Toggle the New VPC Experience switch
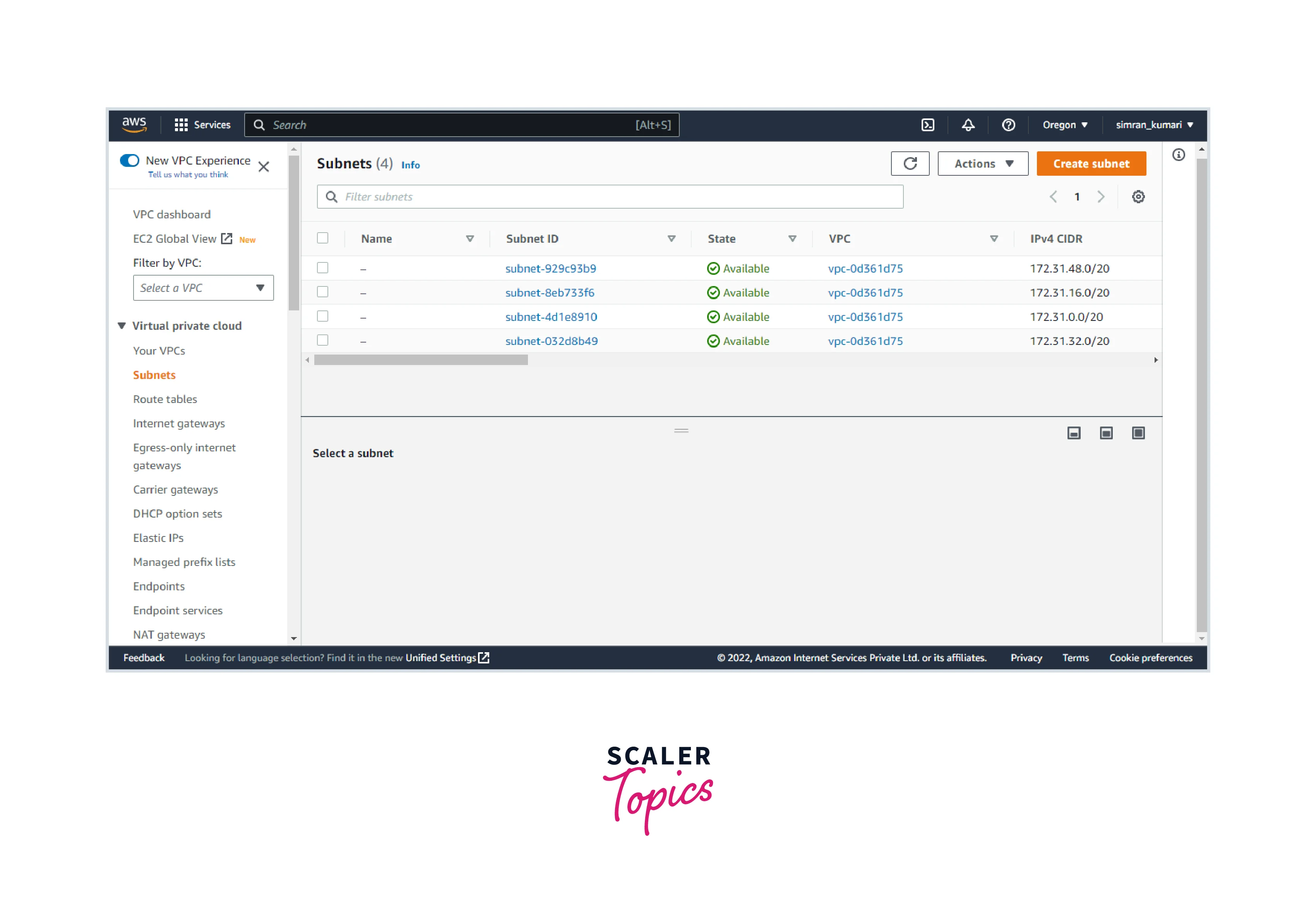1316x910 pixels. (129, 160)
